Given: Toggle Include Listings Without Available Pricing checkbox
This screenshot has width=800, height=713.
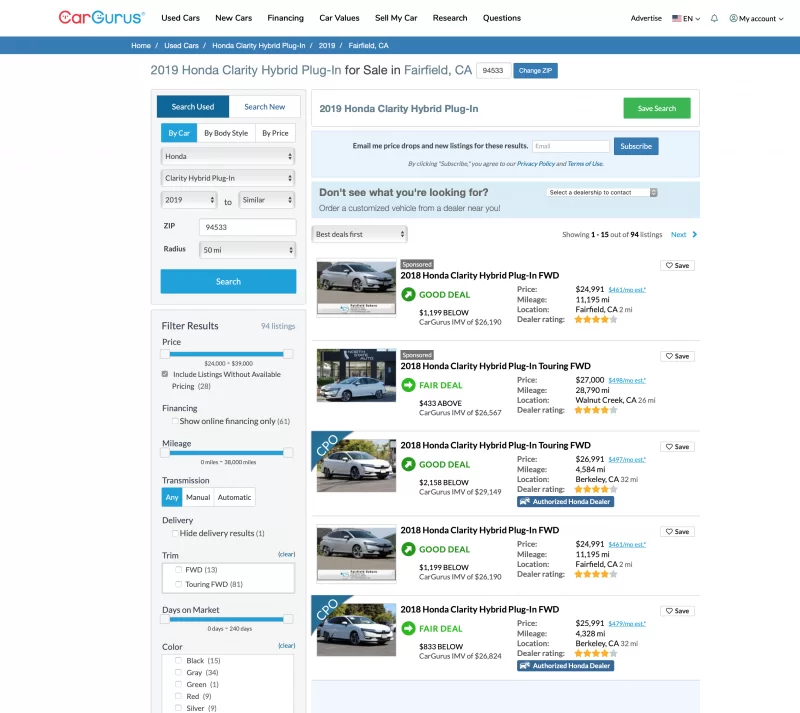Looking at the screenshot, I should pyautogui.click(x=165, y=374).
